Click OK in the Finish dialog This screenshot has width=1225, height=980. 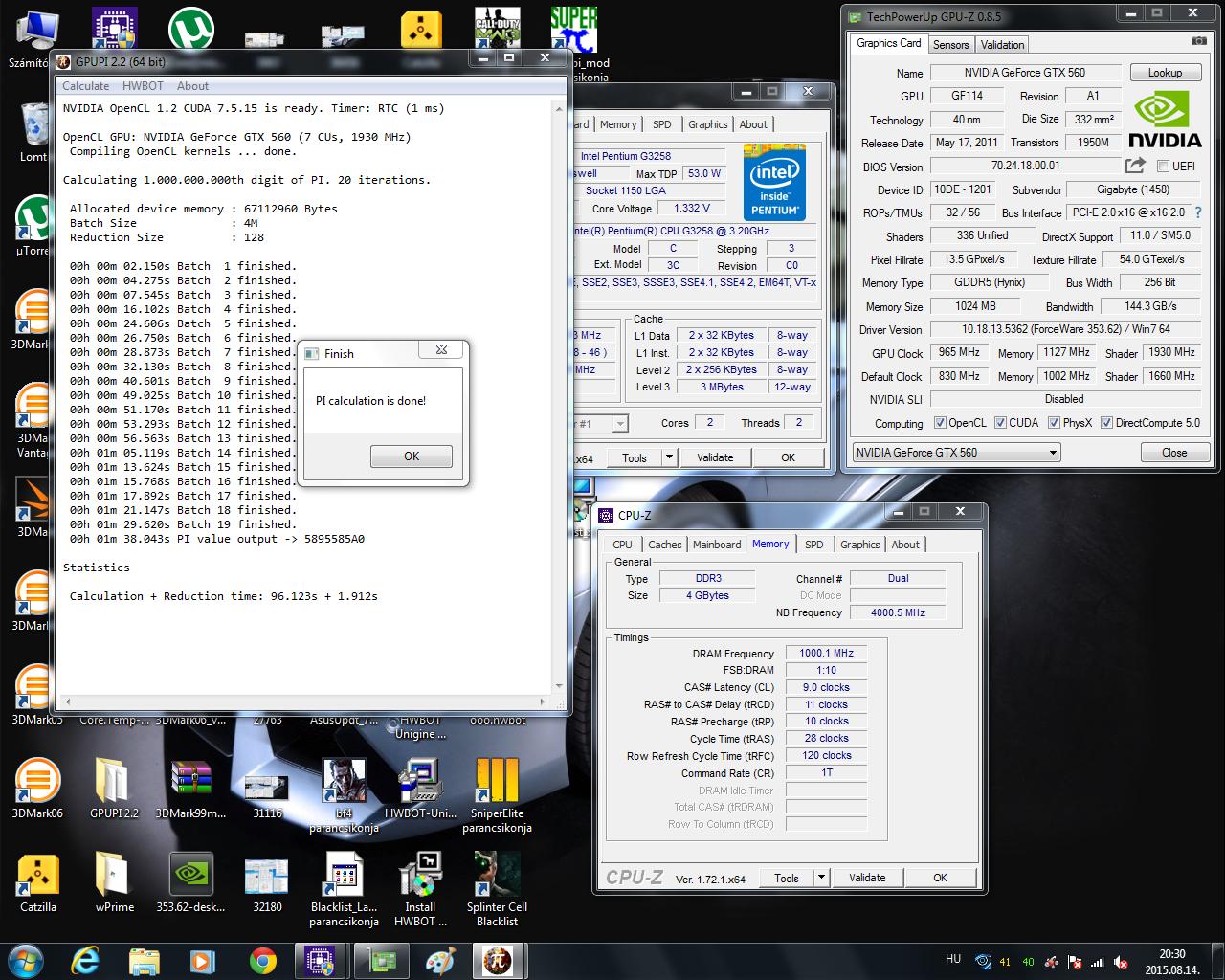click(412, 457)
